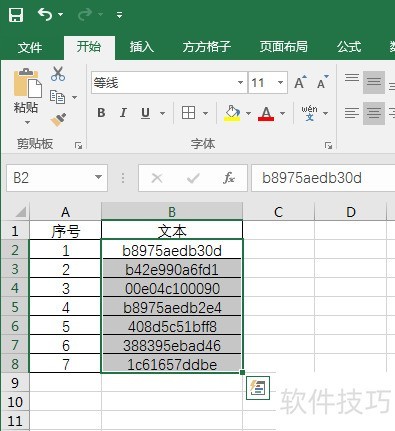
Task: Apply the yellow Fill Color bucket
Action: (232, 113)
